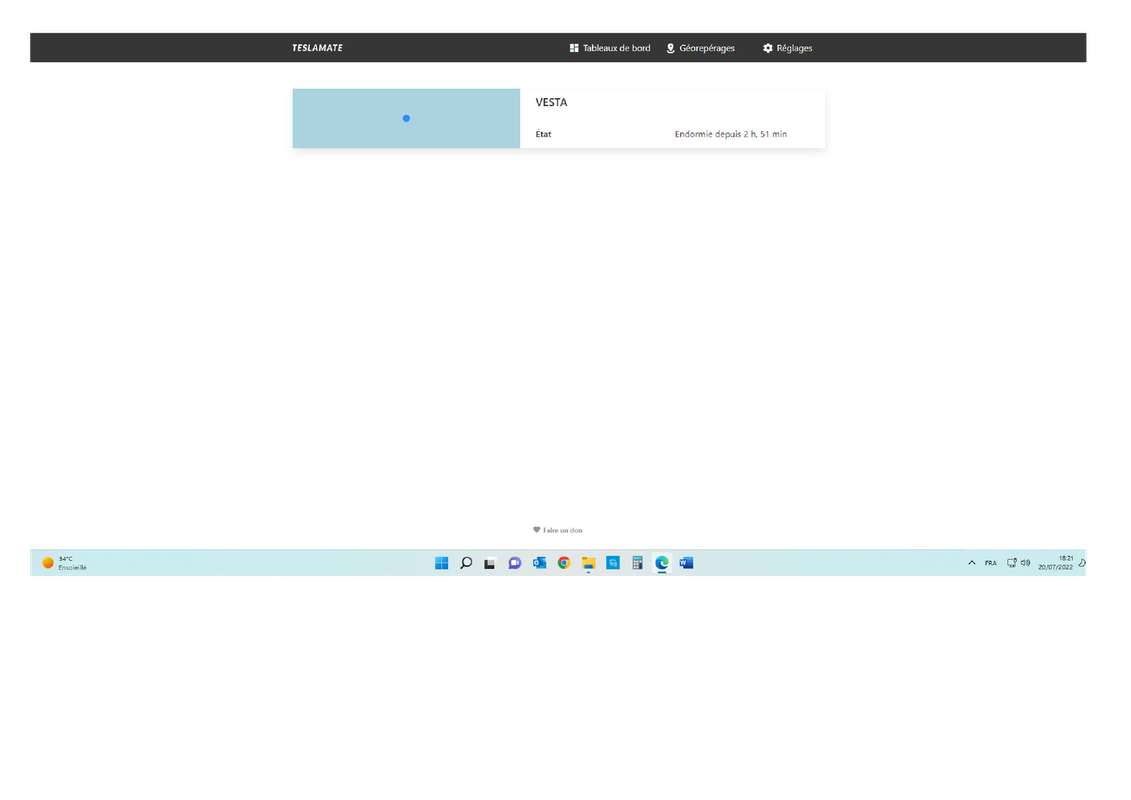
Task: Click the État label in the VESTA card
Action: pos(543,134)
